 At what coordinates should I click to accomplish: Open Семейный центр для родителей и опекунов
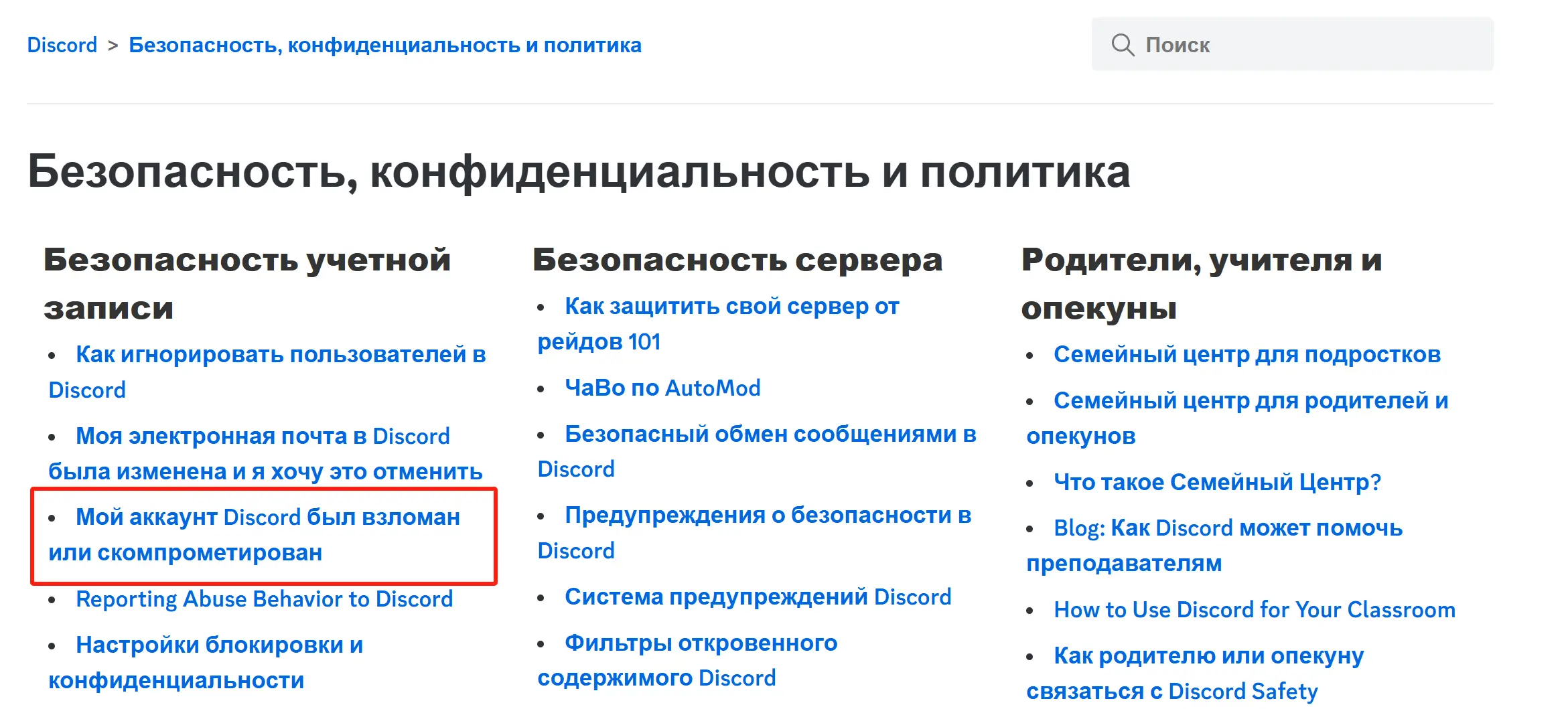(1237, 418)
